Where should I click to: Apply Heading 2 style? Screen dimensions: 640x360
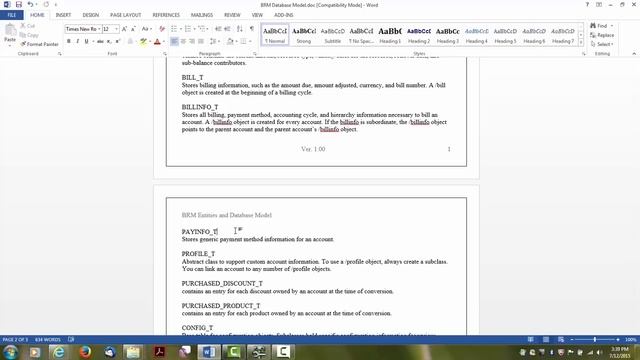point(419,35)
